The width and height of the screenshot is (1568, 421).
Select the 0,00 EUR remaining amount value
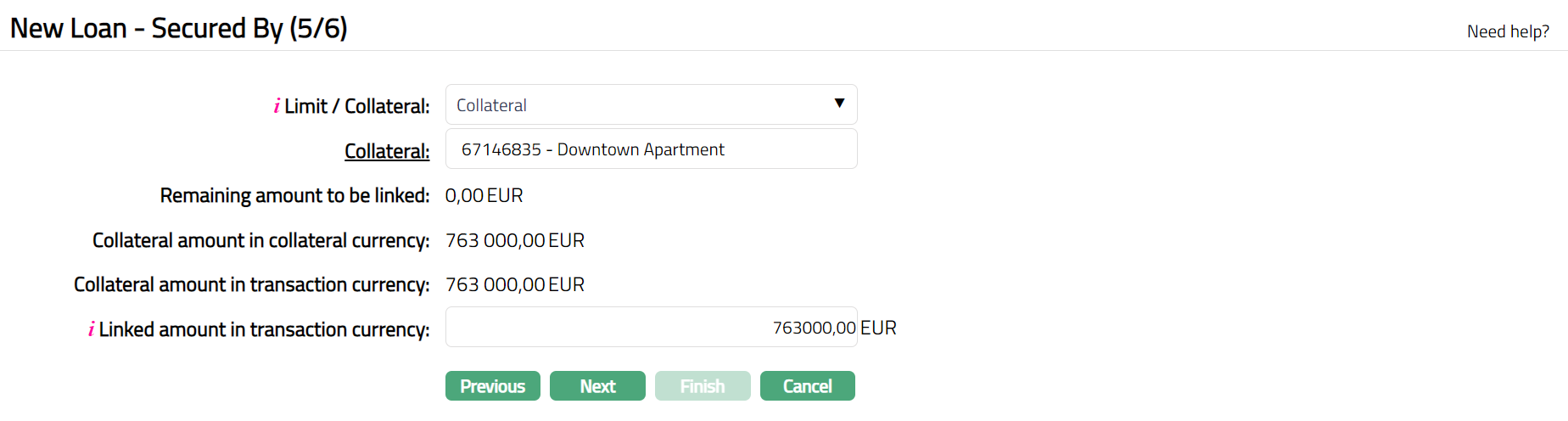coord(484,196)
